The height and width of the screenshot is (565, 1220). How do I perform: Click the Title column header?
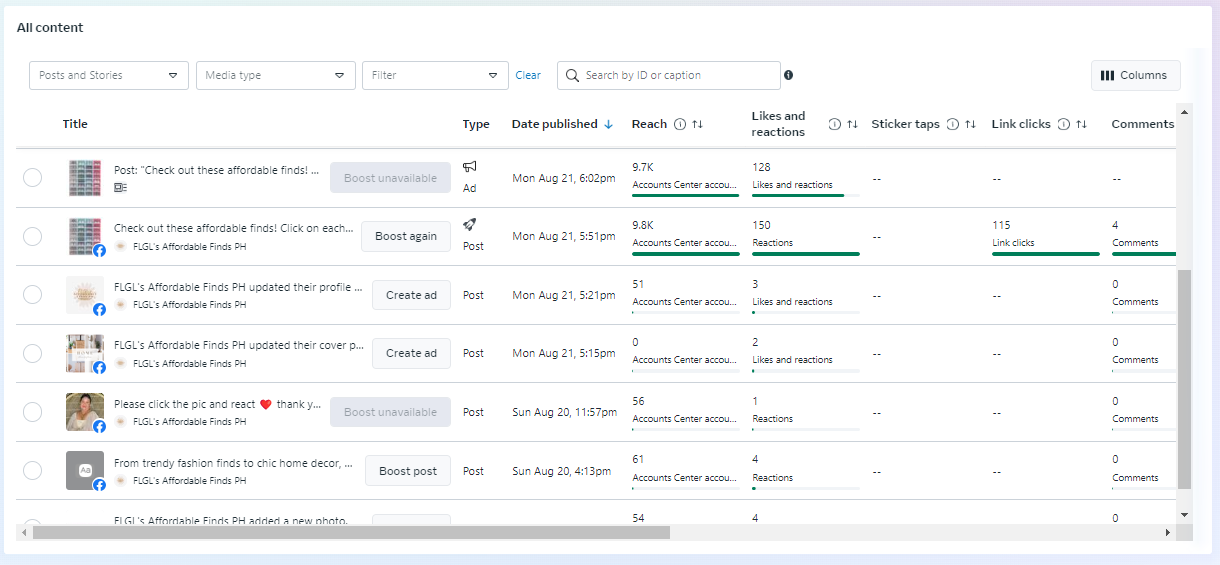75,124
